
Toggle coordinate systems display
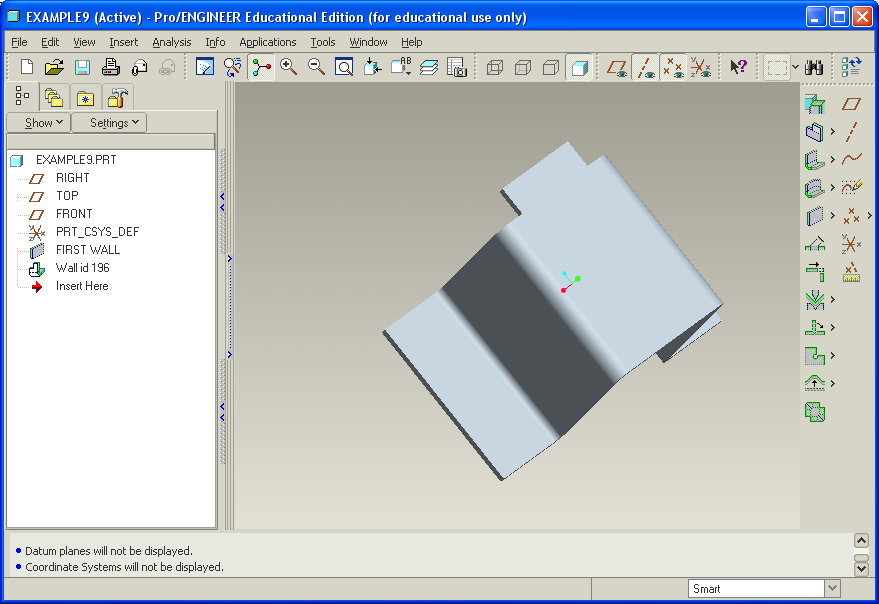(701, 68)
